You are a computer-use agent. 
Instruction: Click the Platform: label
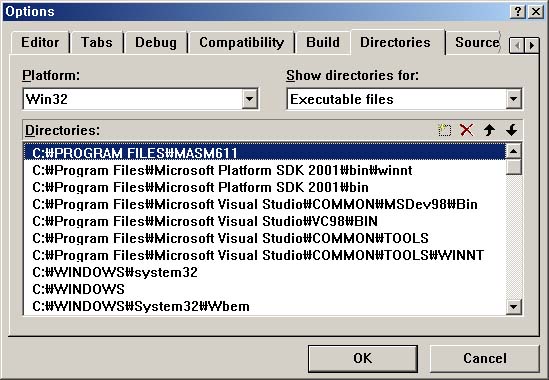(51, 75)
